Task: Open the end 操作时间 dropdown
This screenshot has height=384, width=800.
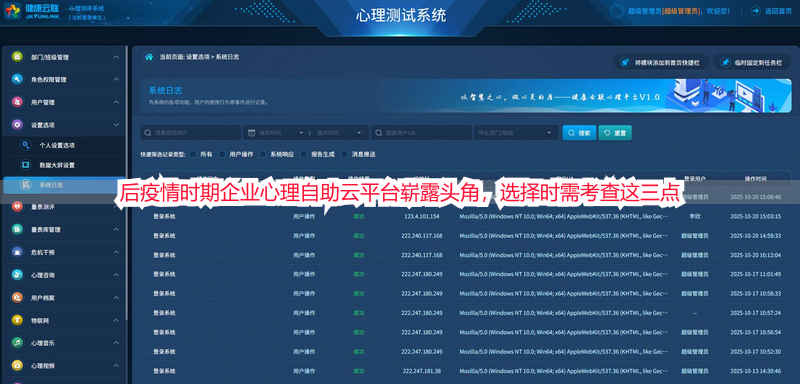Action: pyautogui.click(x=359, y=133)
